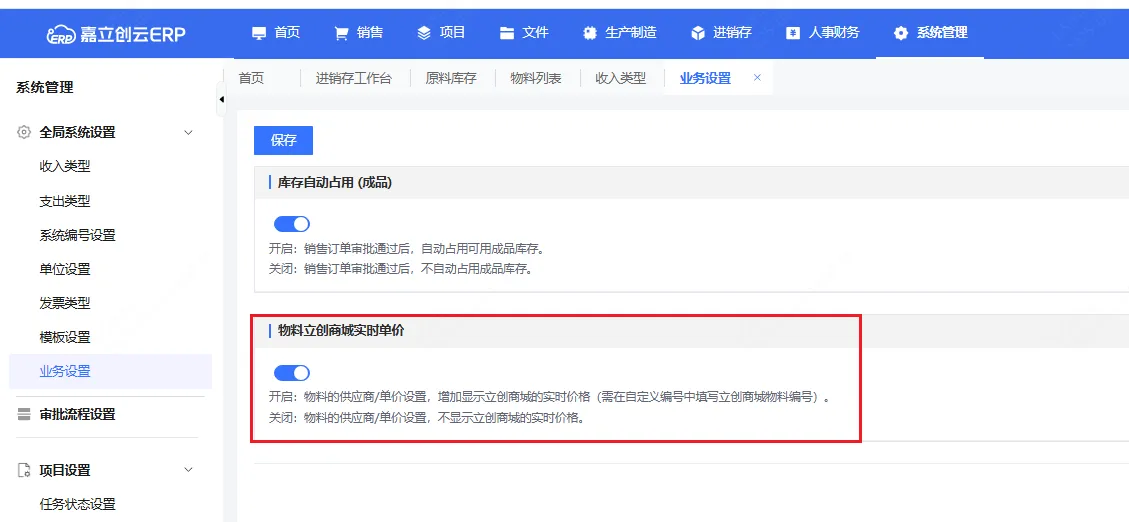Image resolution: width=1129 pixels, height=522 pixels.
Task: Click the 嘉立创云ERP cloud logo icon
Action: (x=61, y=34)
